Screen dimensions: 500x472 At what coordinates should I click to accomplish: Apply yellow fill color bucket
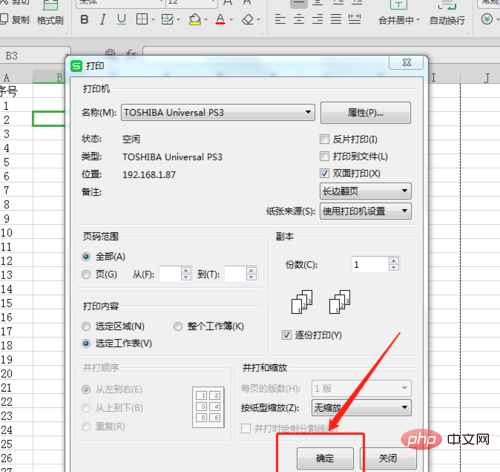[x=195, y=19]
